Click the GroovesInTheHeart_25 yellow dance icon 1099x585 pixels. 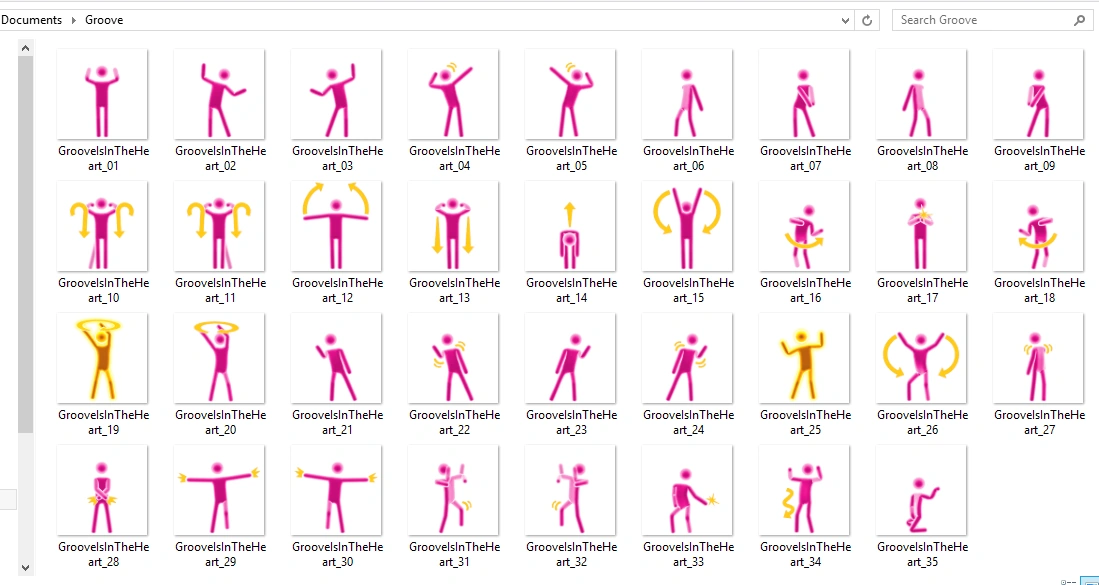(x=804, y=358)
